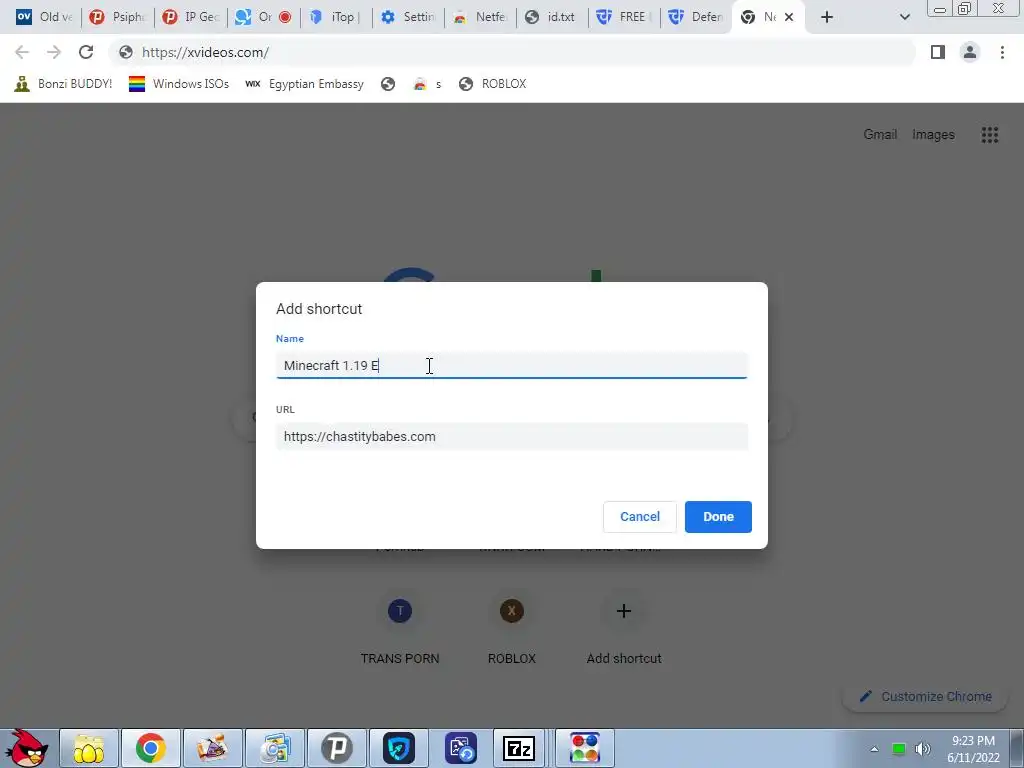Open Chrome three-dot menu
Image resolution: width=1024 pixels, height=768 pixels.
click(1002, 52)
